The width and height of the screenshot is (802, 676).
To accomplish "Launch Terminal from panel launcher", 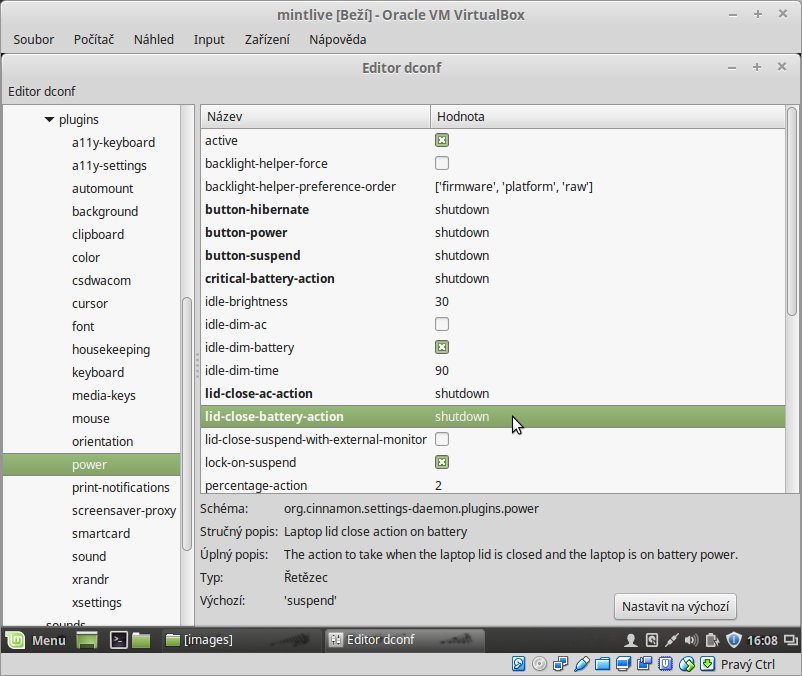I will [x=119, y=640].
